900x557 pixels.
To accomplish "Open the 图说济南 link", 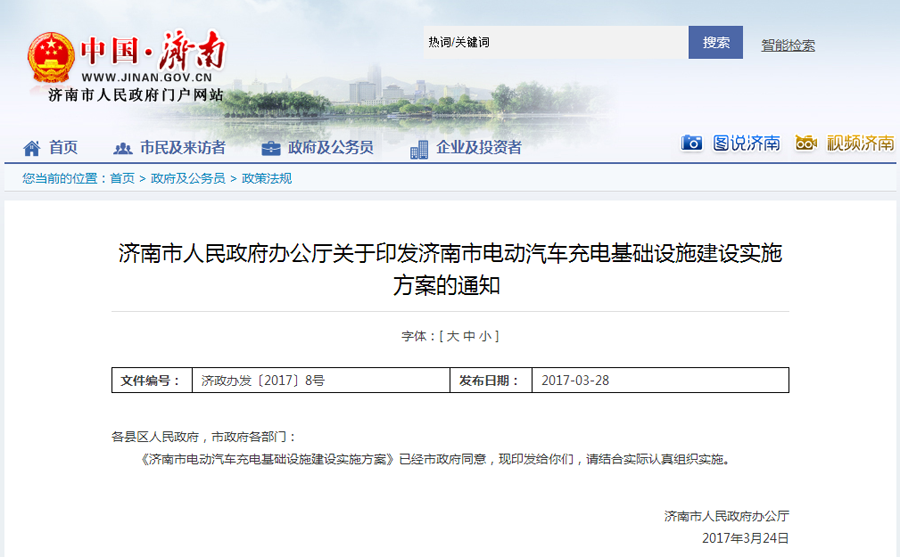I will coord(746,142).
